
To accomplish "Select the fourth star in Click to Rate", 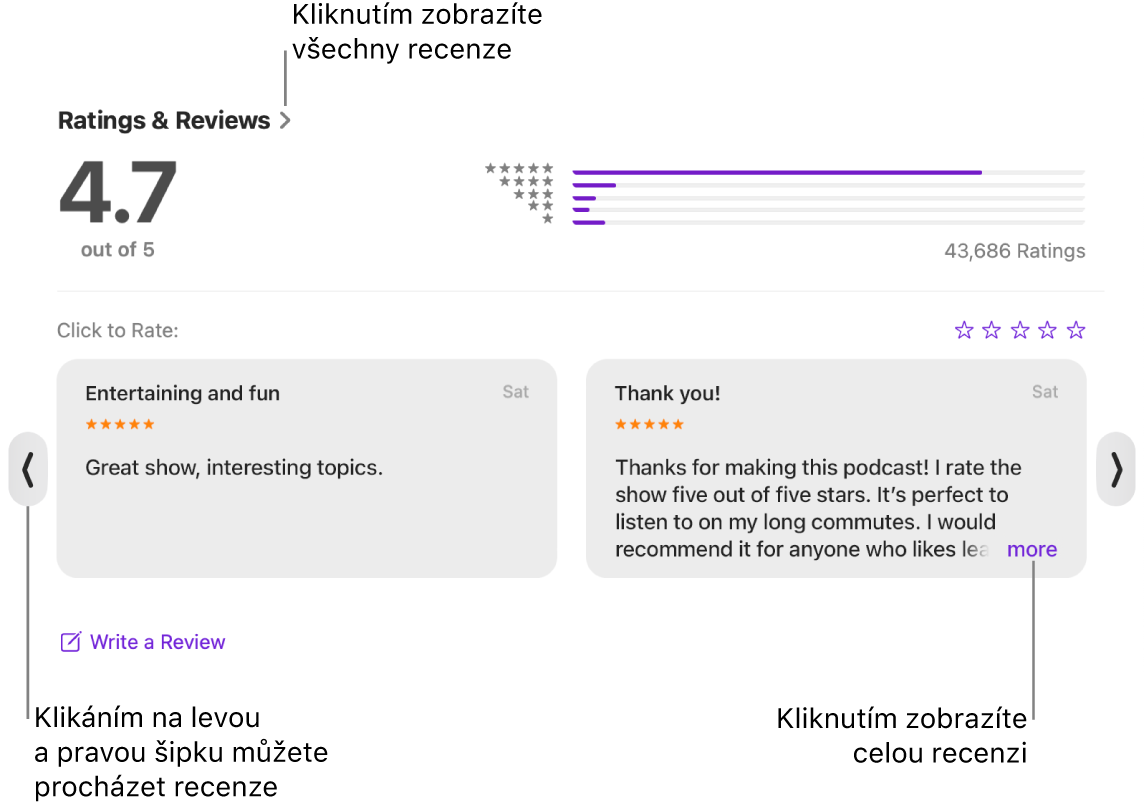I will point(1047,329).
